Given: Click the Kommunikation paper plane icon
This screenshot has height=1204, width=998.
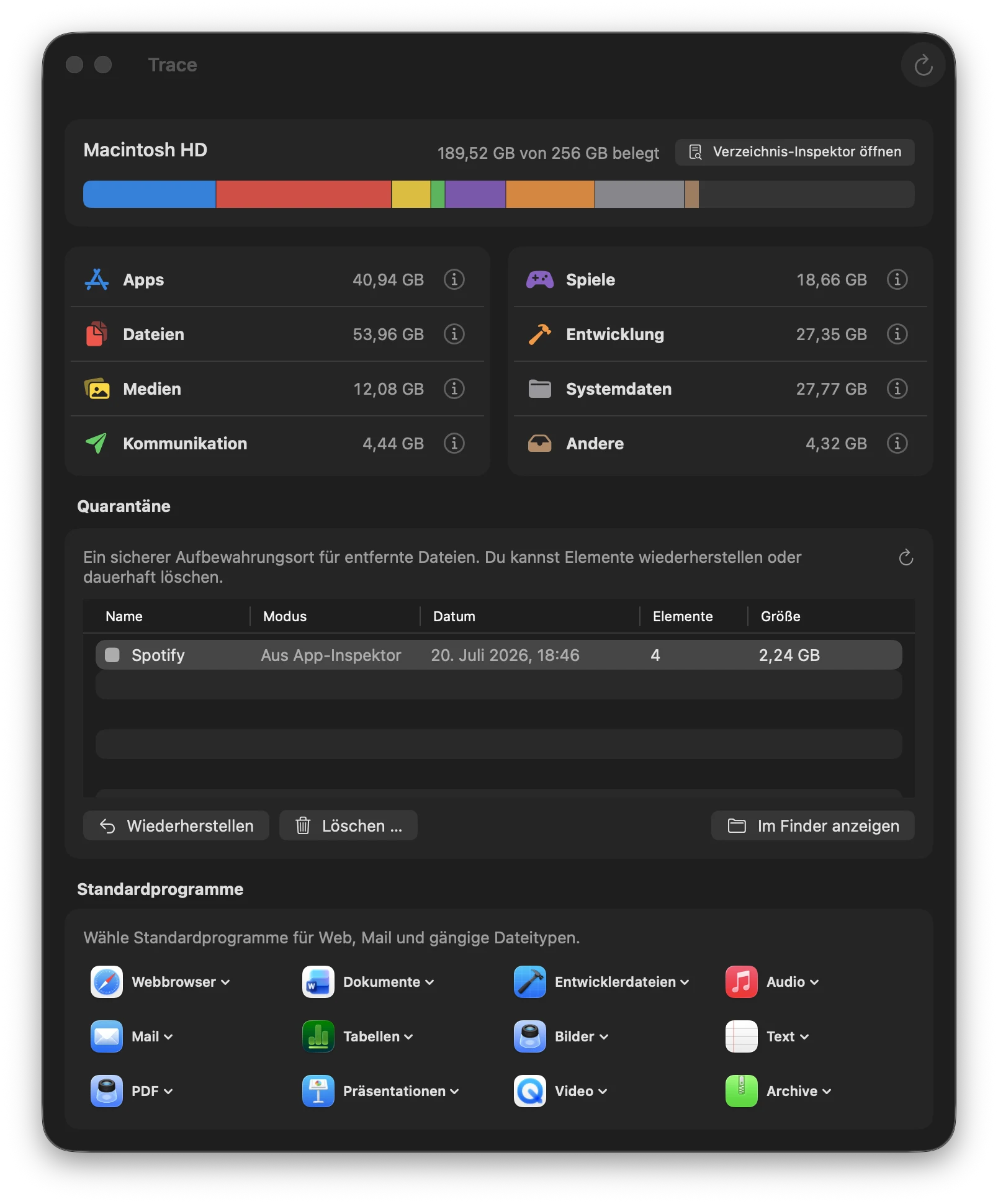Looking at the screenshot, I should click(x=97, y=443).
